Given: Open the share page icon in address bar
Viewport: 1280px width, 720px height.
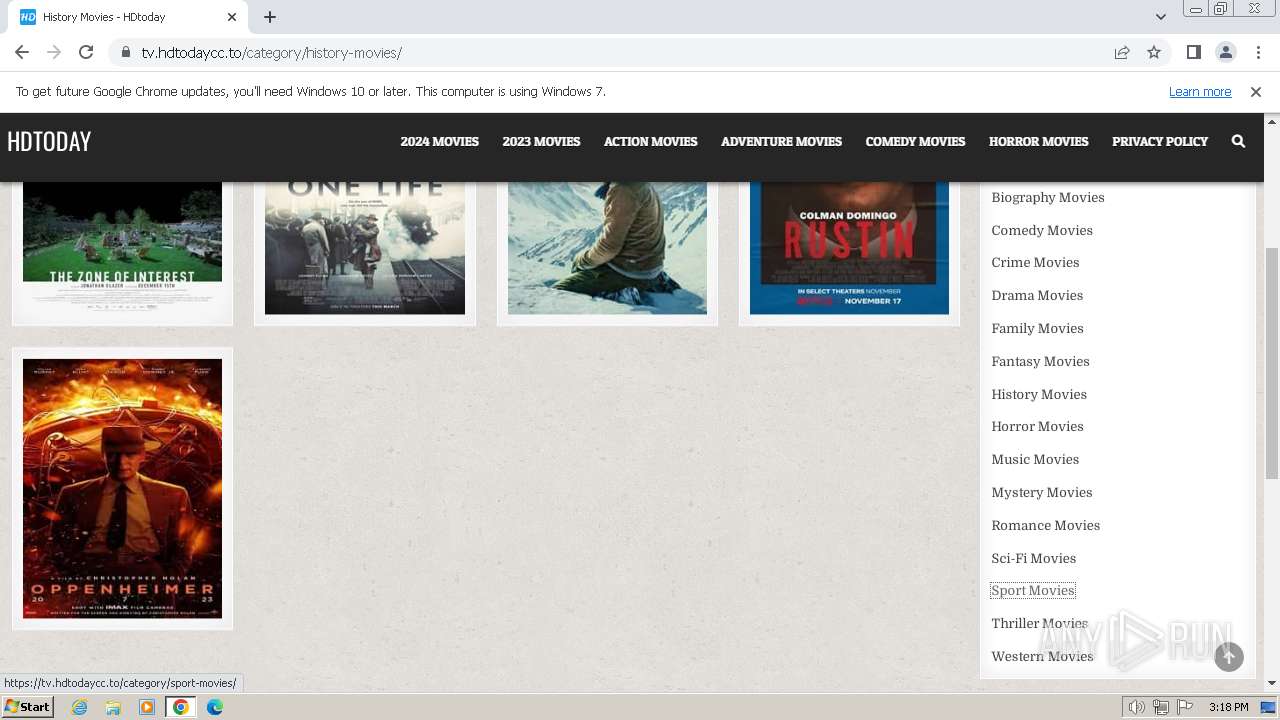Looking at the screenshot, I should click(1122, 52).
